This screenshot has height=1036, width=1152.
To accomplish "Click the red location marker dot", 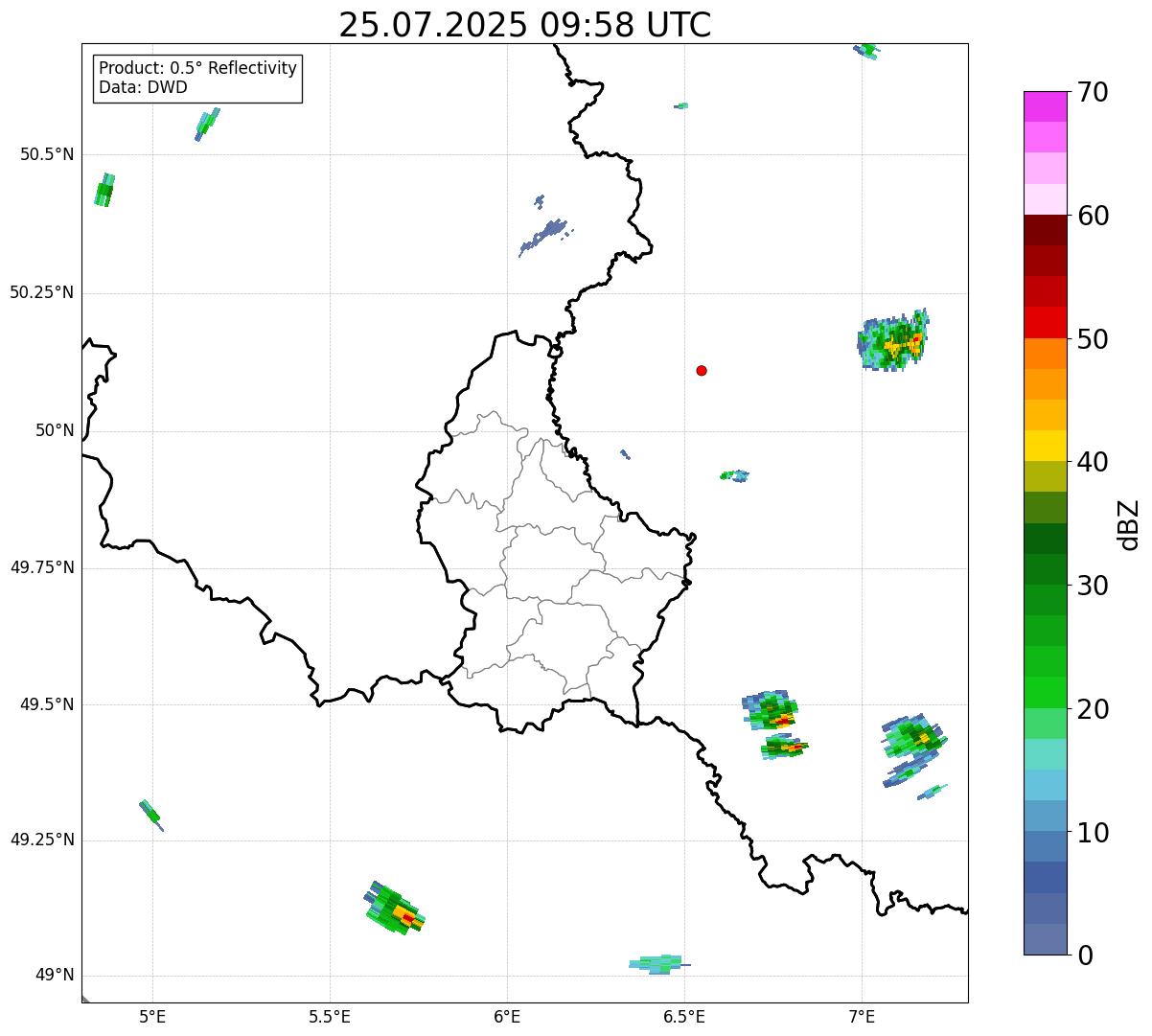I will [x=702, y=370].
